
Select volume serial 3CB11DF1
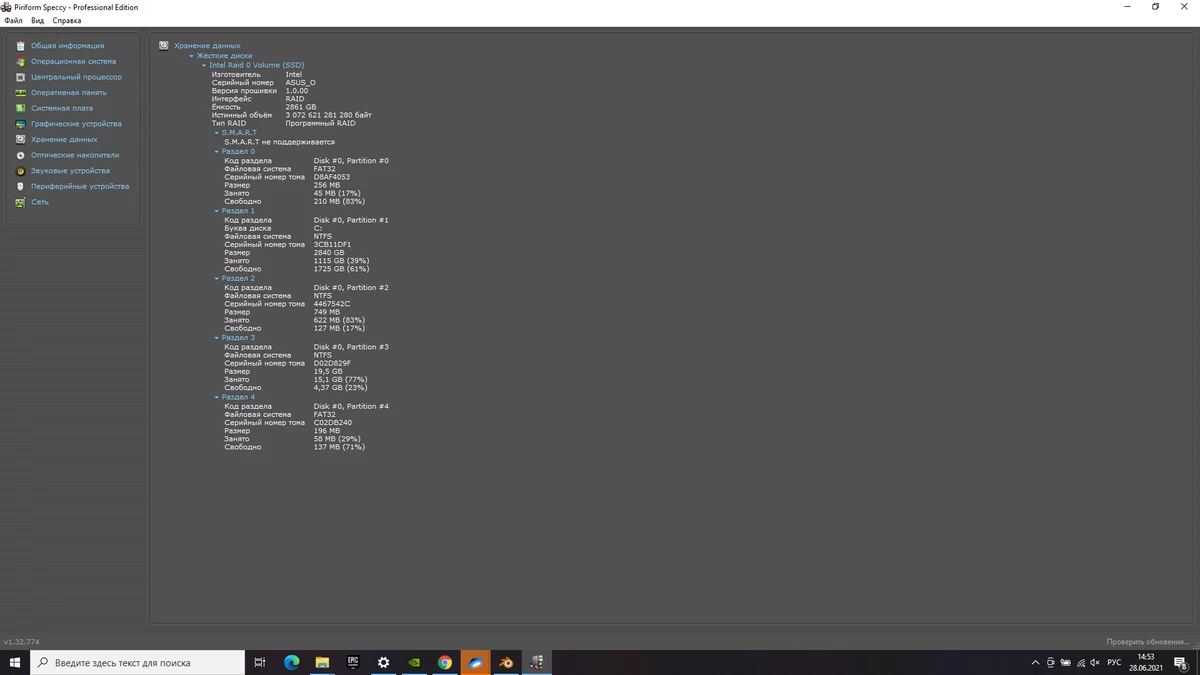(332, 244)
